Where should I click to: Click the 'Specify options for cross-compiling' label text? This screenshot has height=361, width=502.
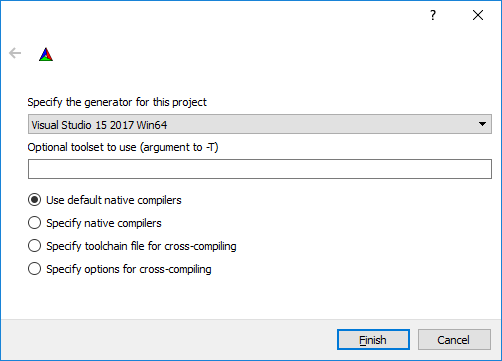tap(129, 269)
